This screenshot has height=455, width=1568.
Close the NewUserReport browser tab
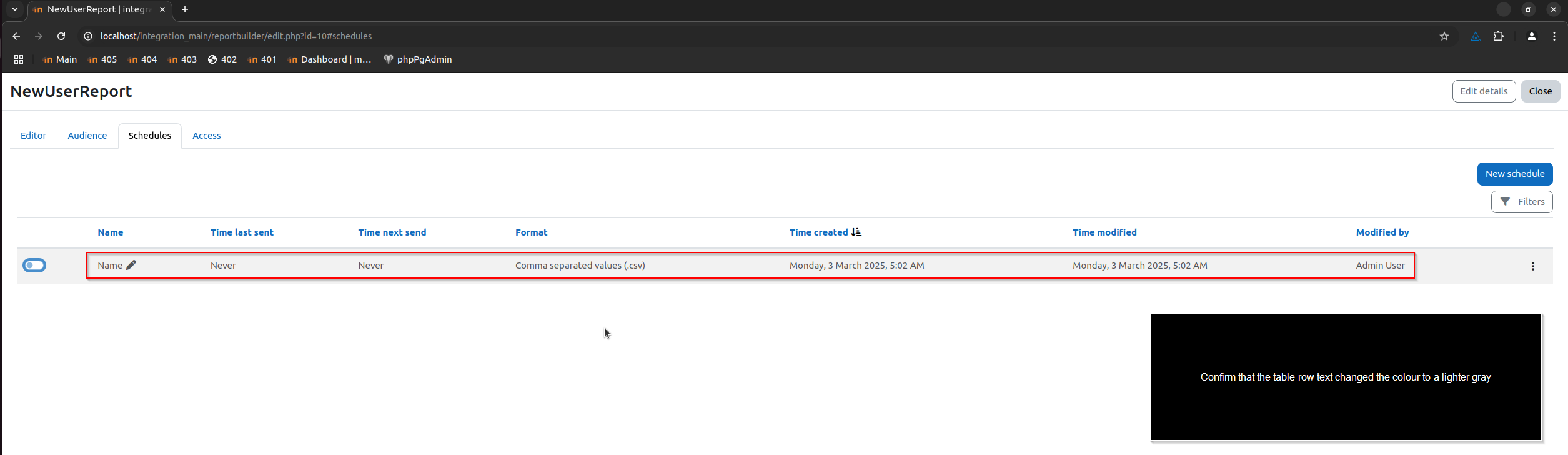[162, 9]
